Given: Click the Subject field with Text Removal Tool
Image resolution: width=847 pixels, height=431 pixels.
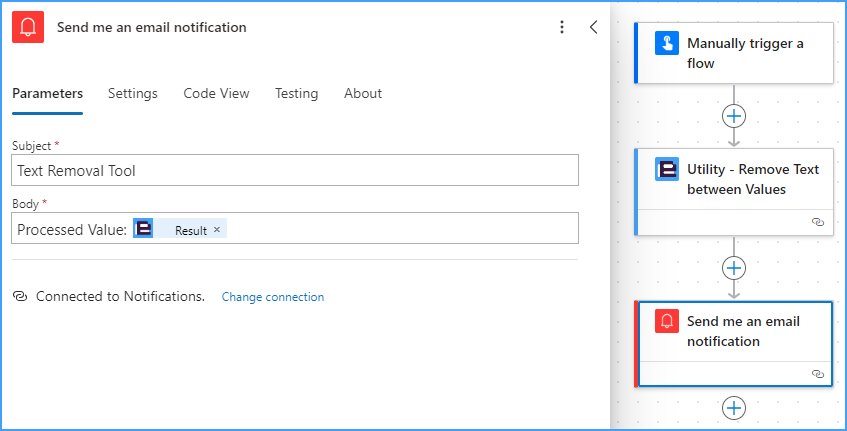Looking at the screenshot, I should tap(295, 170).
